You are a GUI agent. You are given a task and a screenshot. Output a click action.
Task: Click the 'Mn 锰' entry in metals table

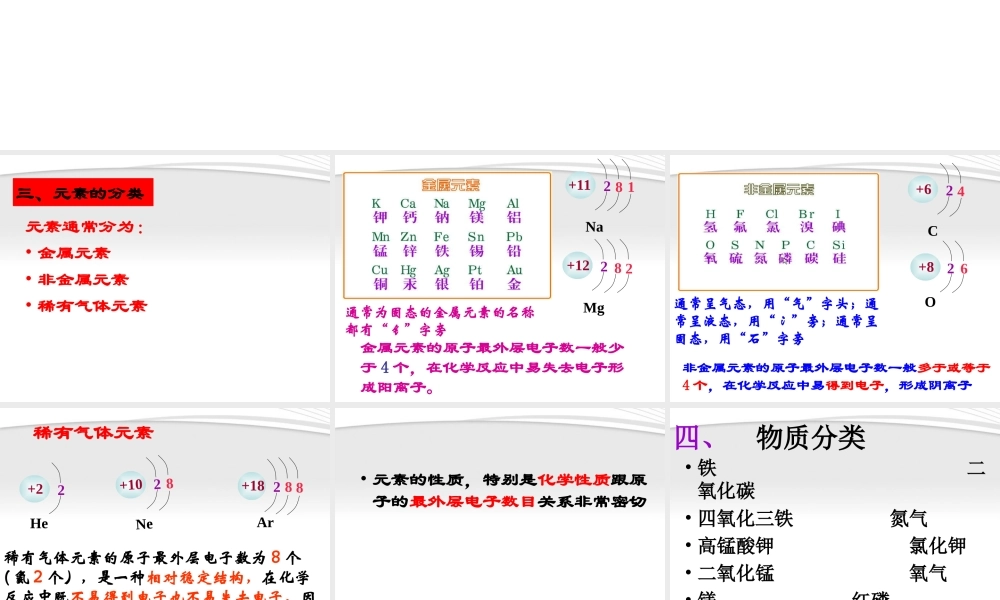pos(380,244)
